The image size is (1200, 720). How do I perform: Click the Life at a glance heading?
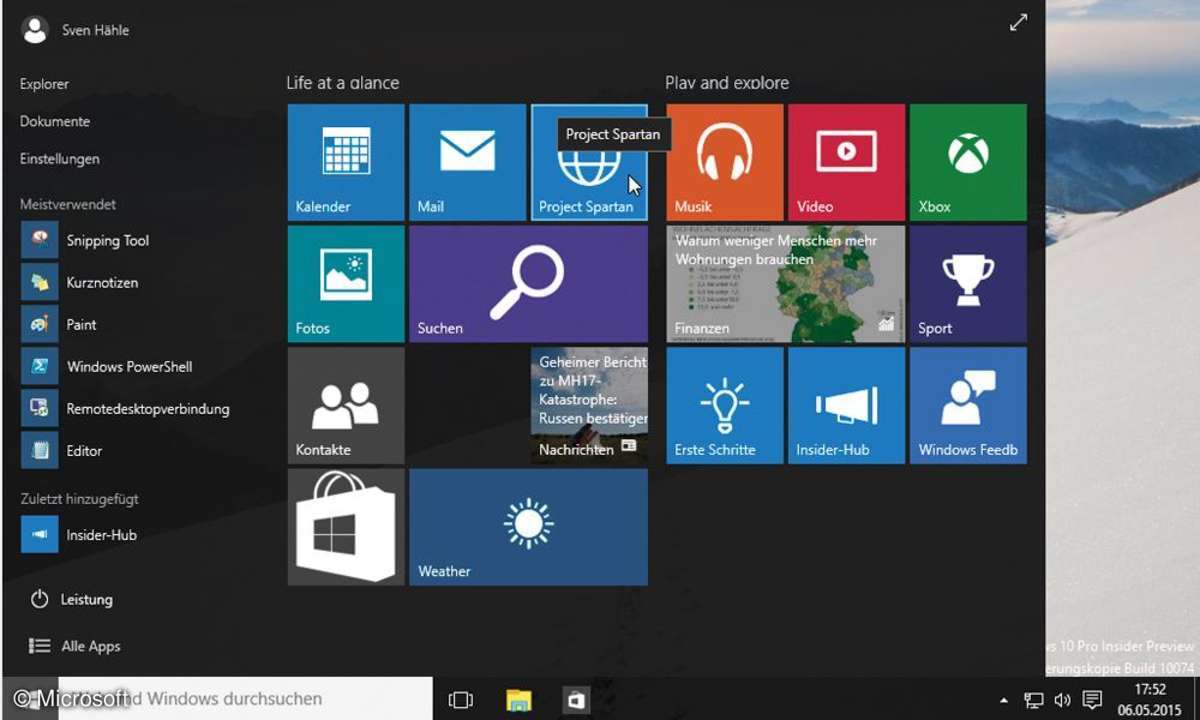(342, 83)
